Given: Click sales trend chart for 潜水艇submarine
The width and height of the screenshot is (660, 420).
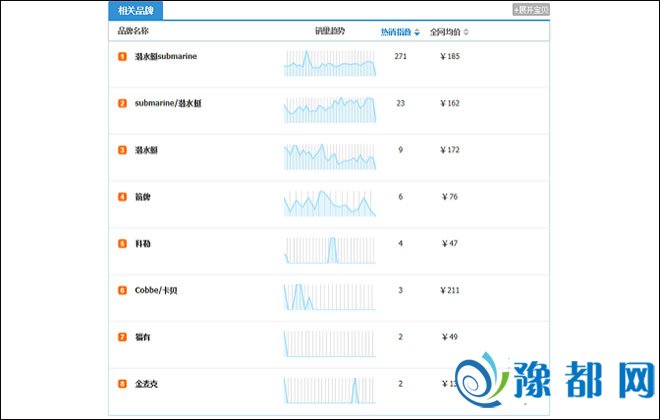Looking at the screenshot, I should pos(330,63).
